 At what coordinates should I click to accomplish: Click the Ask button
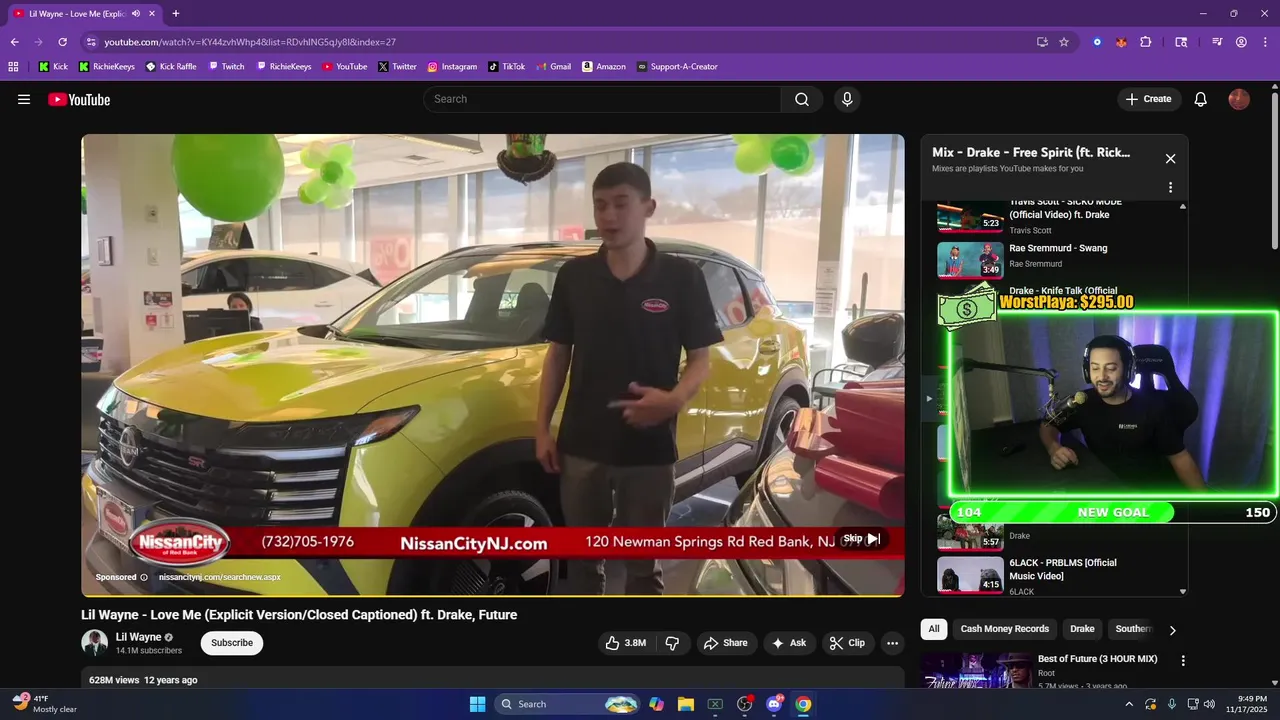pyautogui.click(x=789, y=643)
